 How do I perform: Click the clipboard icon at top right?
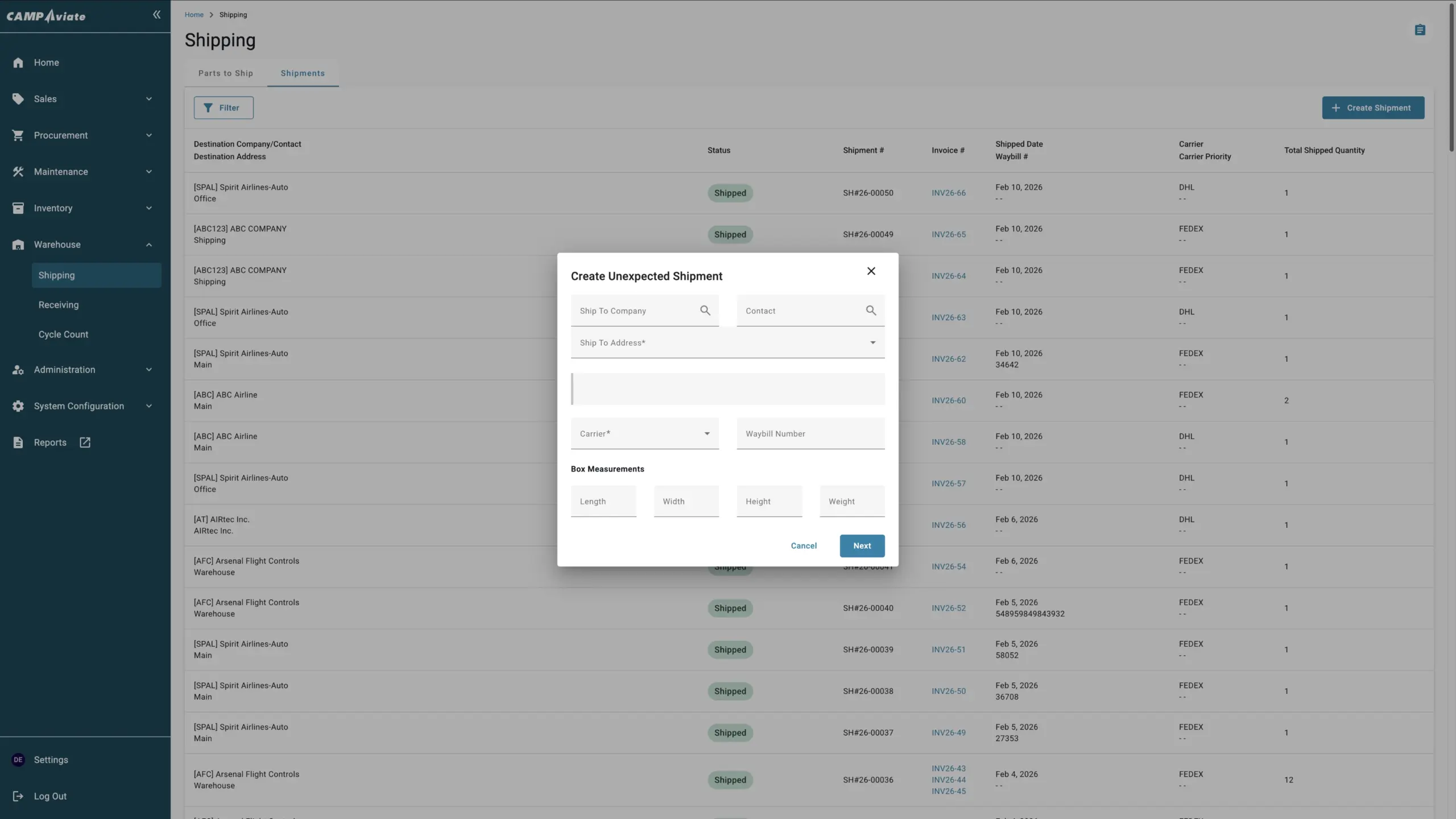click(1420, 30)
